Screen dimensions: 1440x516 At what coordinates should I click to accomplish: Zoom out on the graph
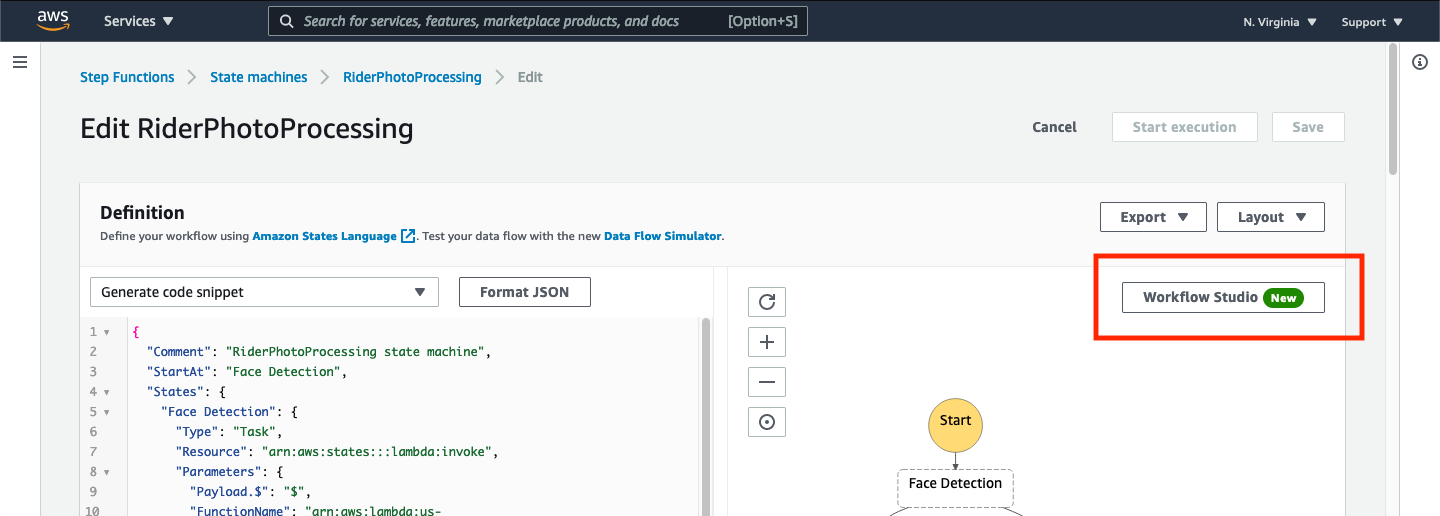(x=767, y=382)
